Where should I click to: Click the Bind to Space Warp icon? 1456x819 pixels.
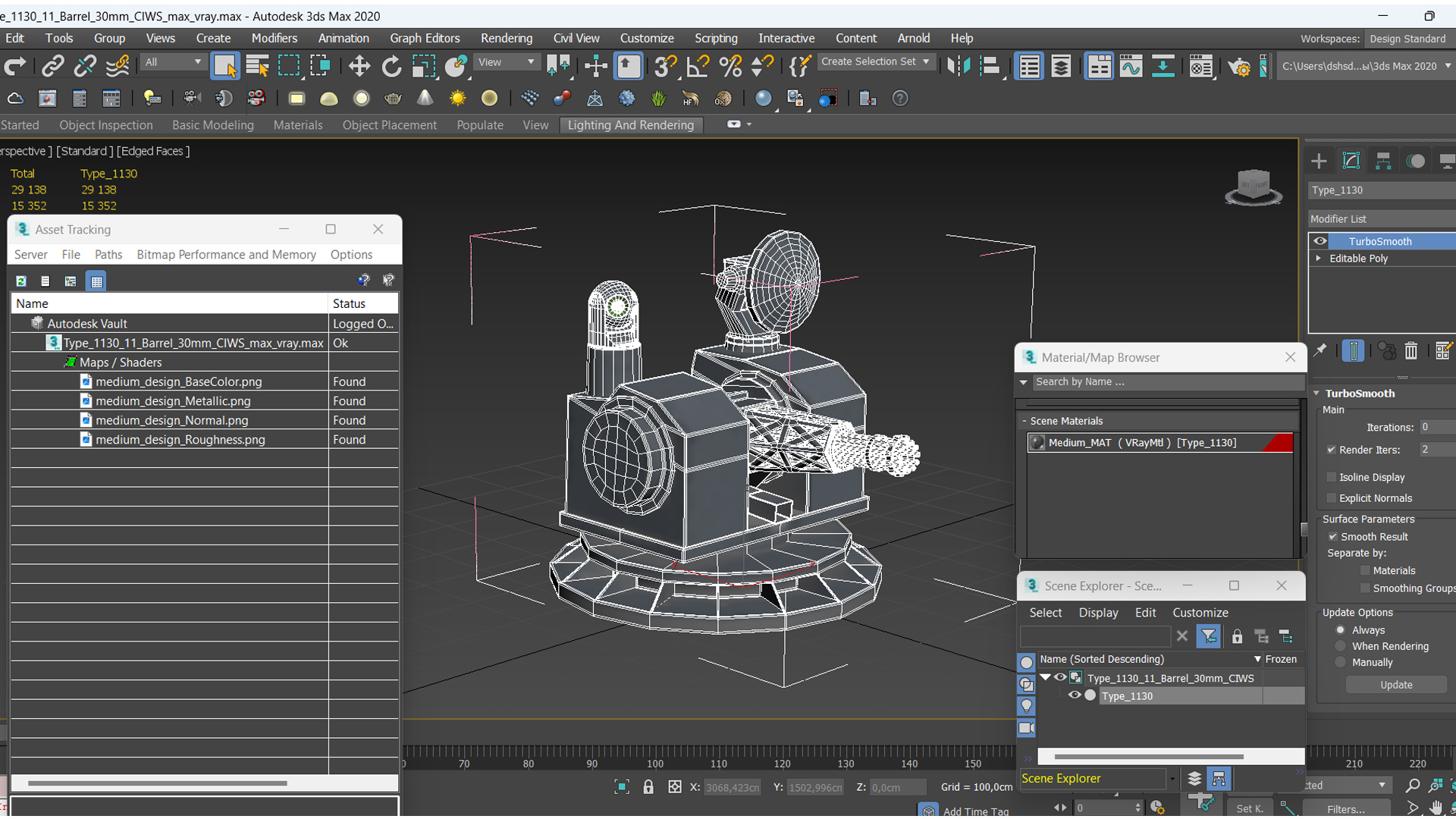click(118, 67)
